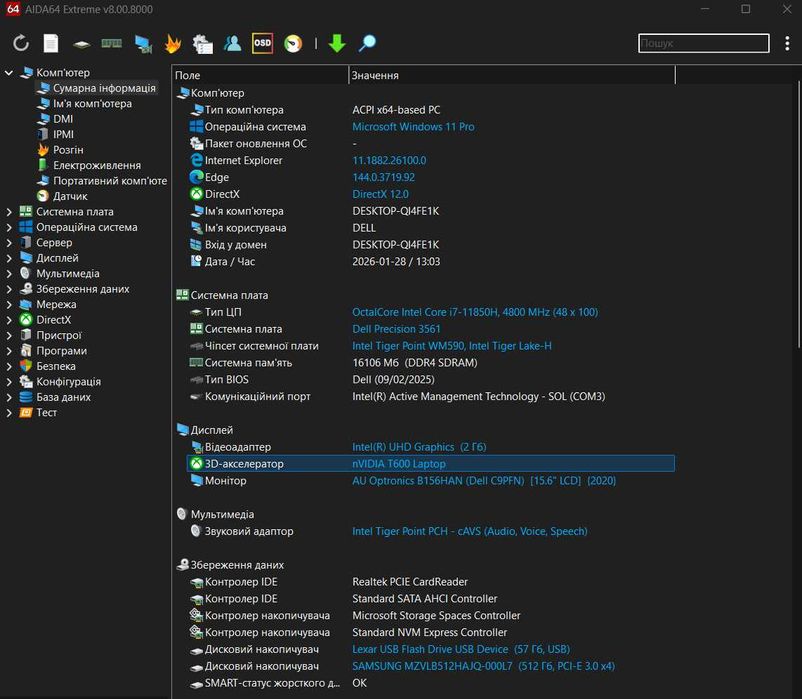This screenshot has height=699, width=802.
Task: Select the 3D-акселератор nVIDIA T600 row
Action: (431, 464)
